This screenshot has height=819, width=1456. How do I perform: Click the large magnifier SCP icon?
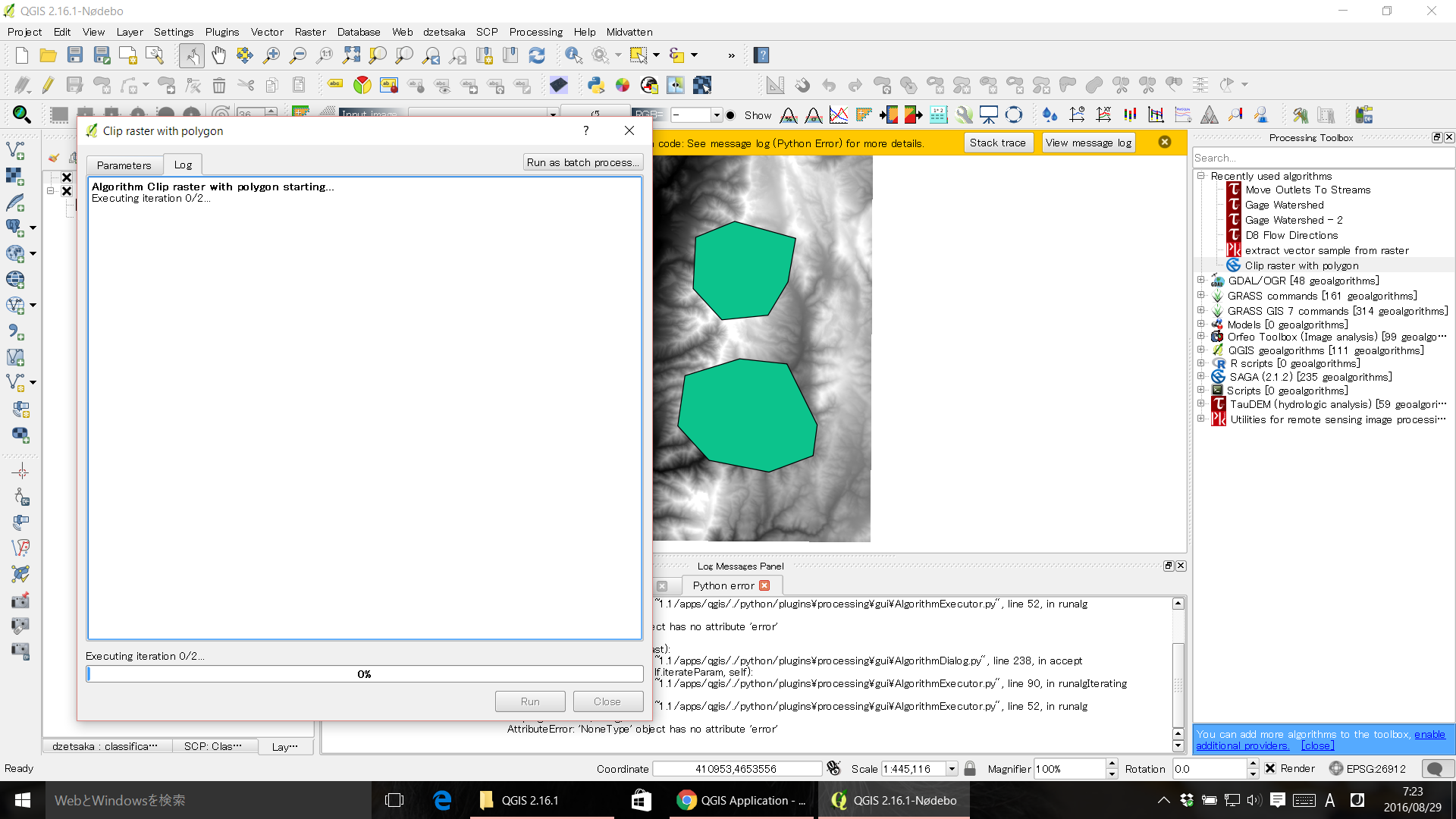coord(22,115)
